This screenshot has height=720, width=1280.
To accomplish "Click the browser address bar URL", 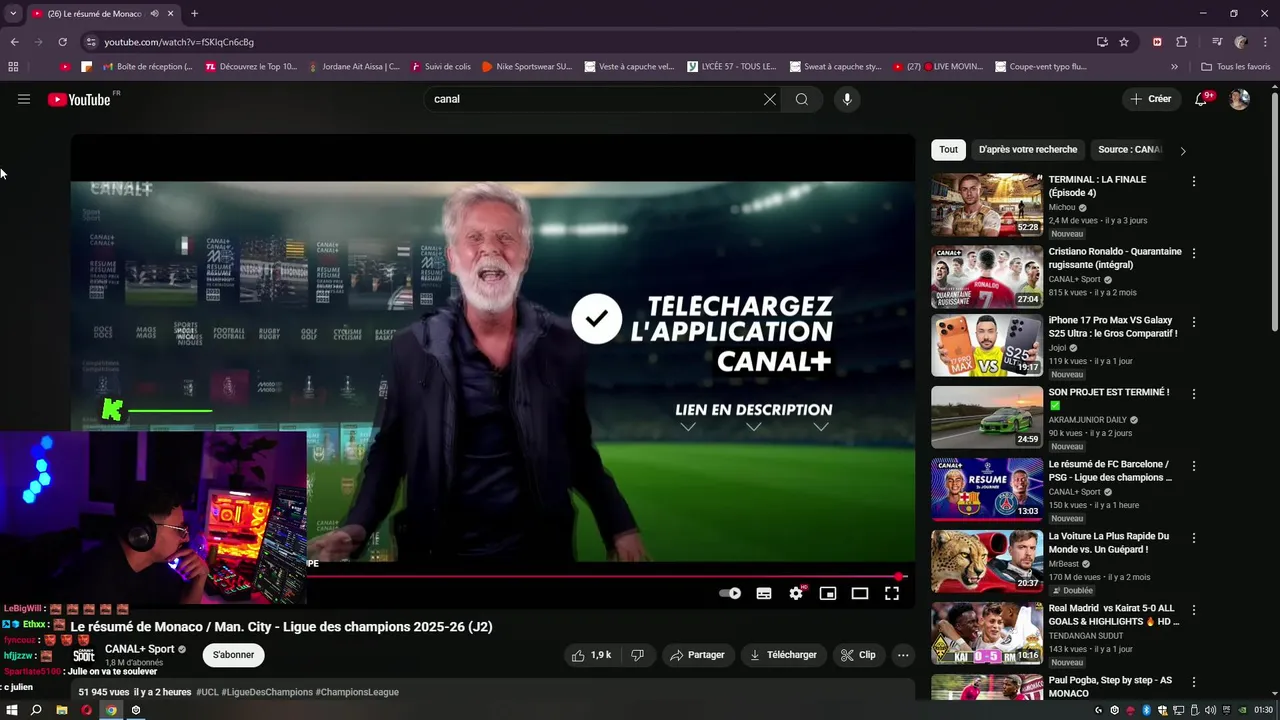I will coord(179,42).
